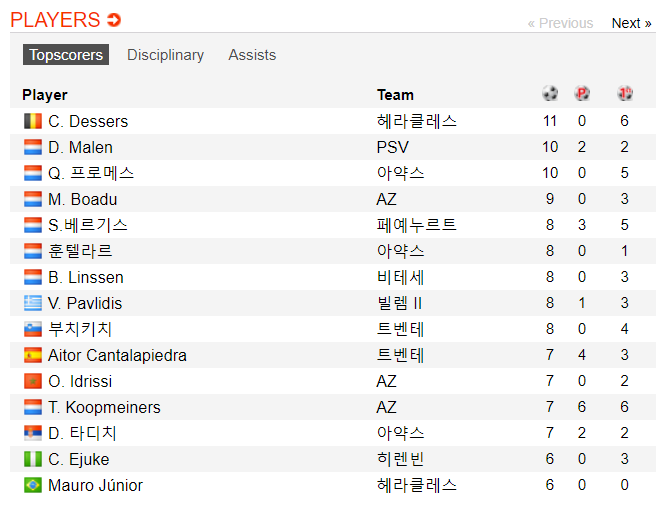Click the Nigerian flag next to C. Ejuke
Screen dimensions: 671x514
33,459
